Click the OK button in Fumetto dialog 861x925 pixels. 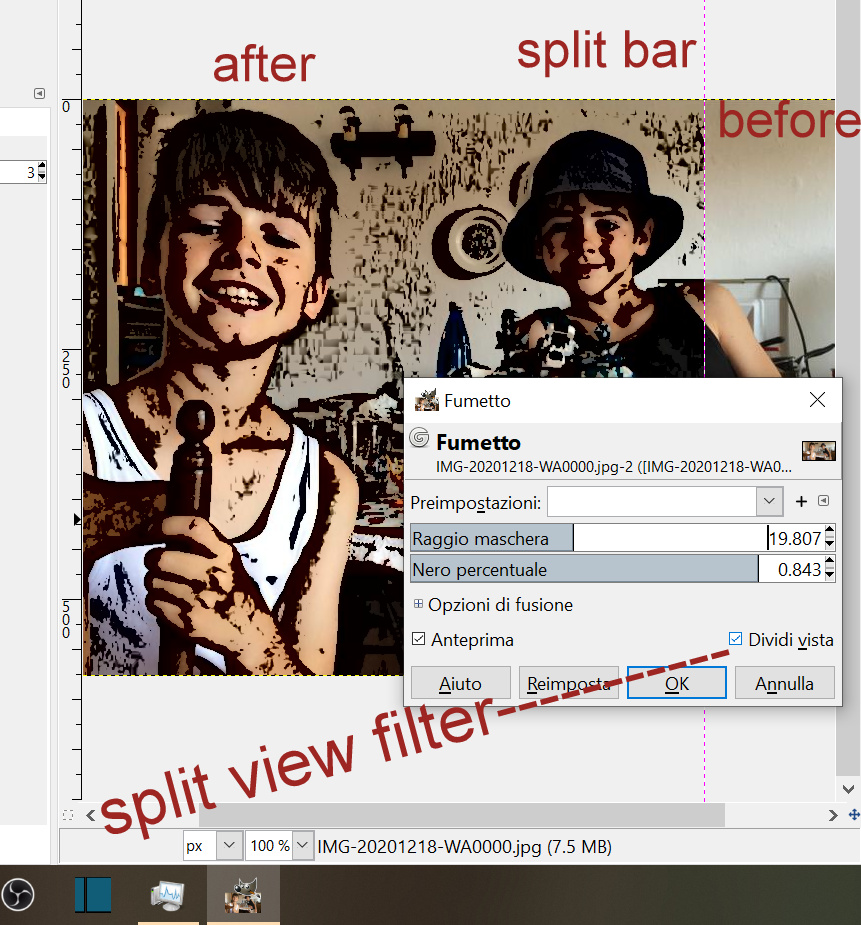coord(676,683)
